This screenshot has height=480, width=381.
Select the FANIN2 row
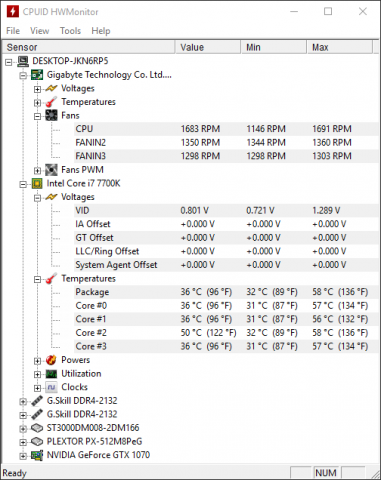coord(226,143)
